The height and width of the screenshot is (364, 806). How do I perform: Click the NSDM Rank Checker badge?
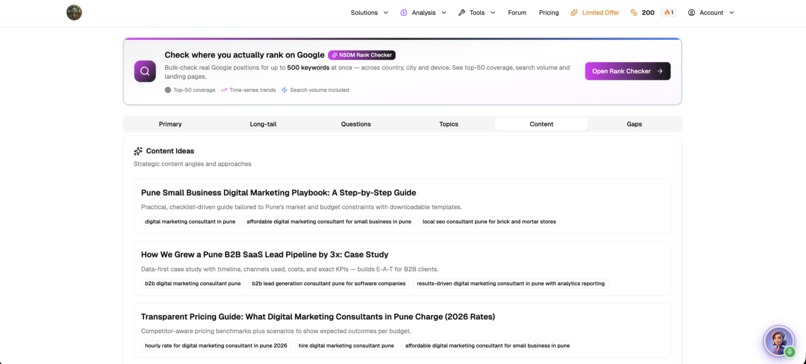(362, 55)
